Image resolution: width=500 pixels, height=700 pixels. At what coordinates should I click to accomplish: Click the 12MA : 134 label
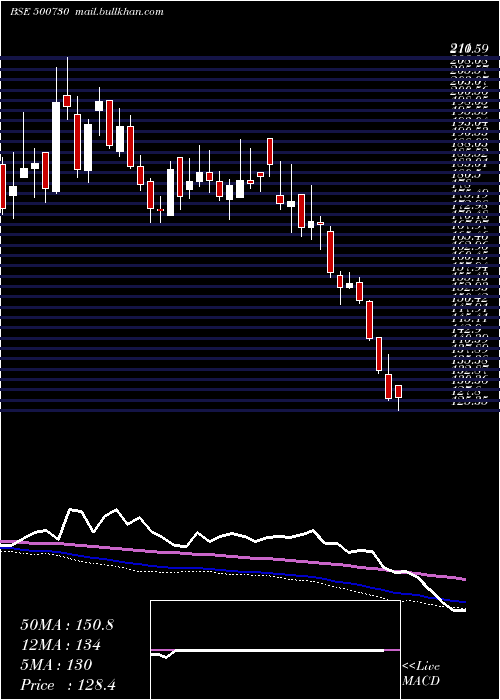(60, 645)
